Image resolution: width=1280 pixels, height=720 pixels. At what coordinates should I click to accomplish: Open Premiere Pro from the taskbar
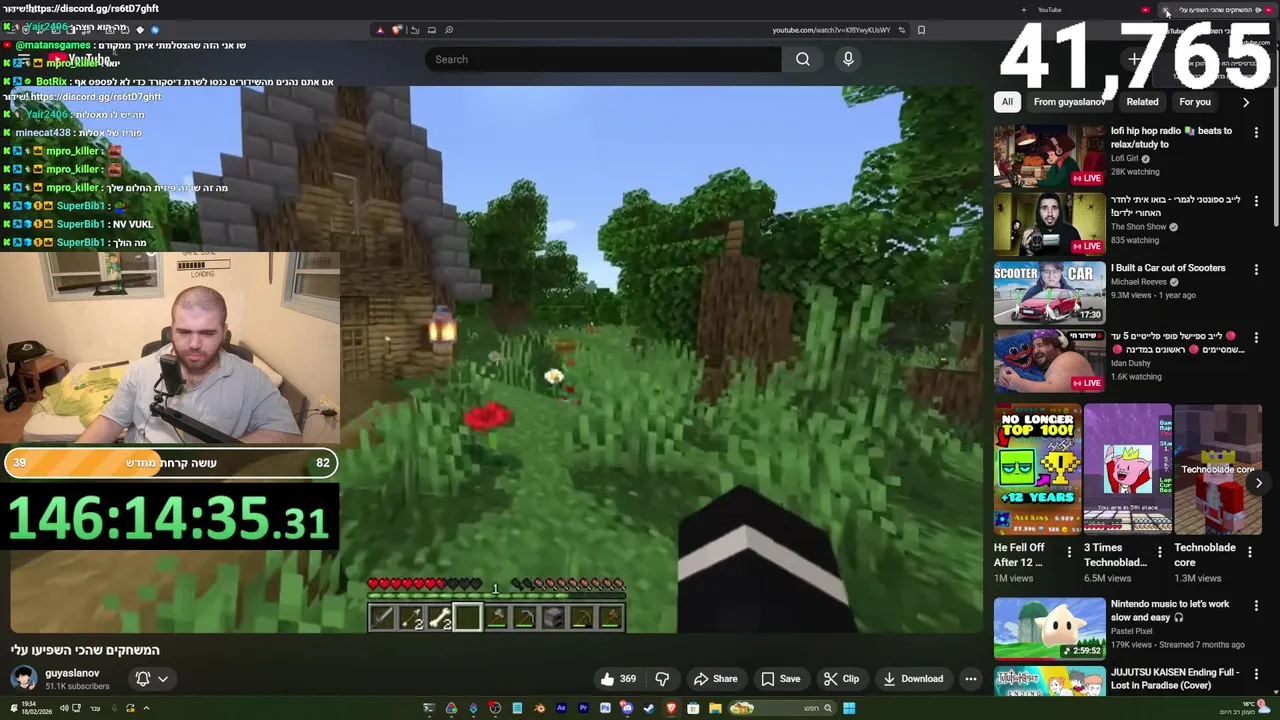pyautogui.click(x=583, y=708)
